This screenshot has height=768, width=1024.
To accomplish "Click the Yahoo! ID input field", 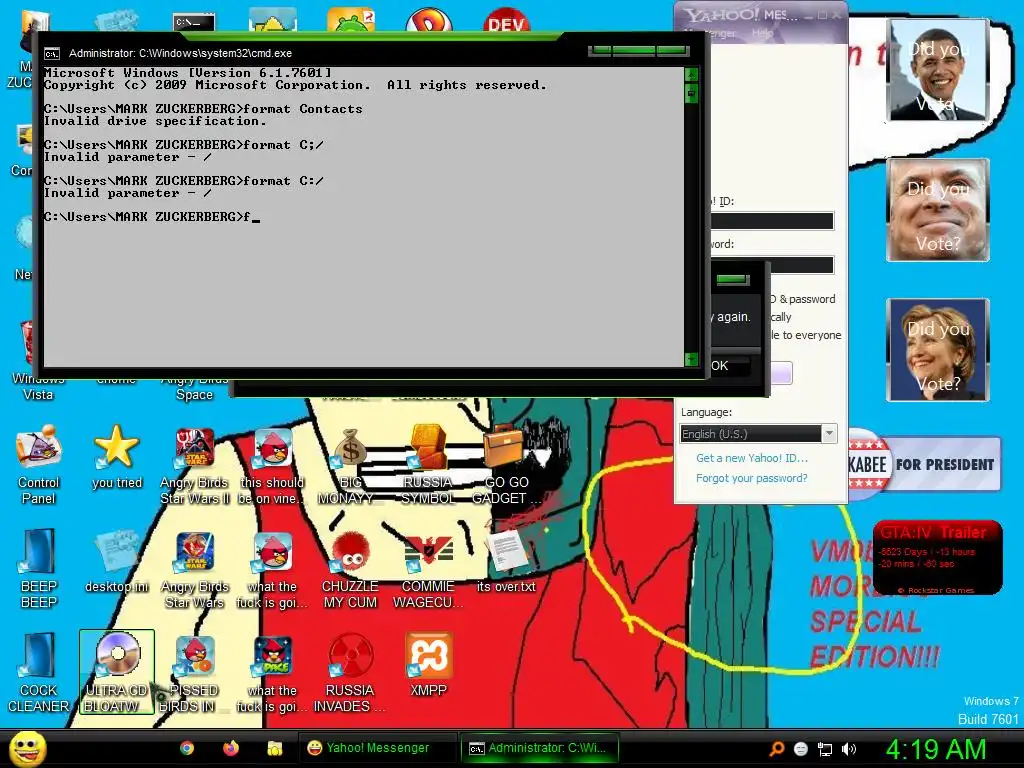I will point(772,221).
